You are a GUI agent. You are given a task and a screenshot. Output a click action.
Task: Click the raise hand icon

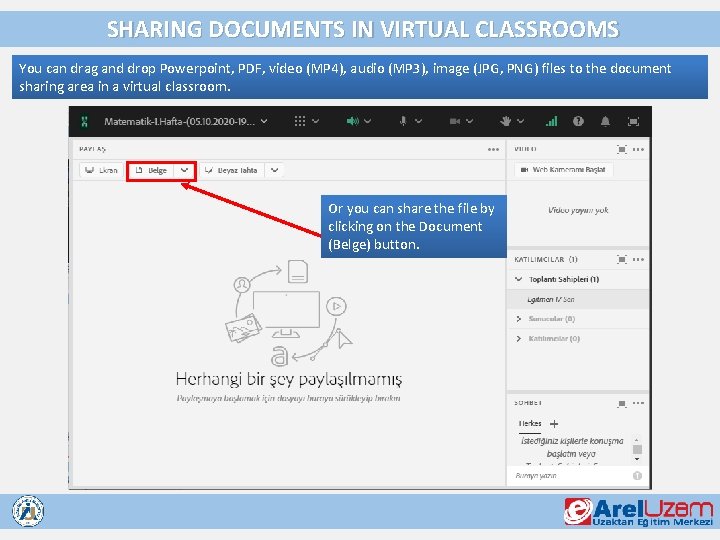coord(506,121)
